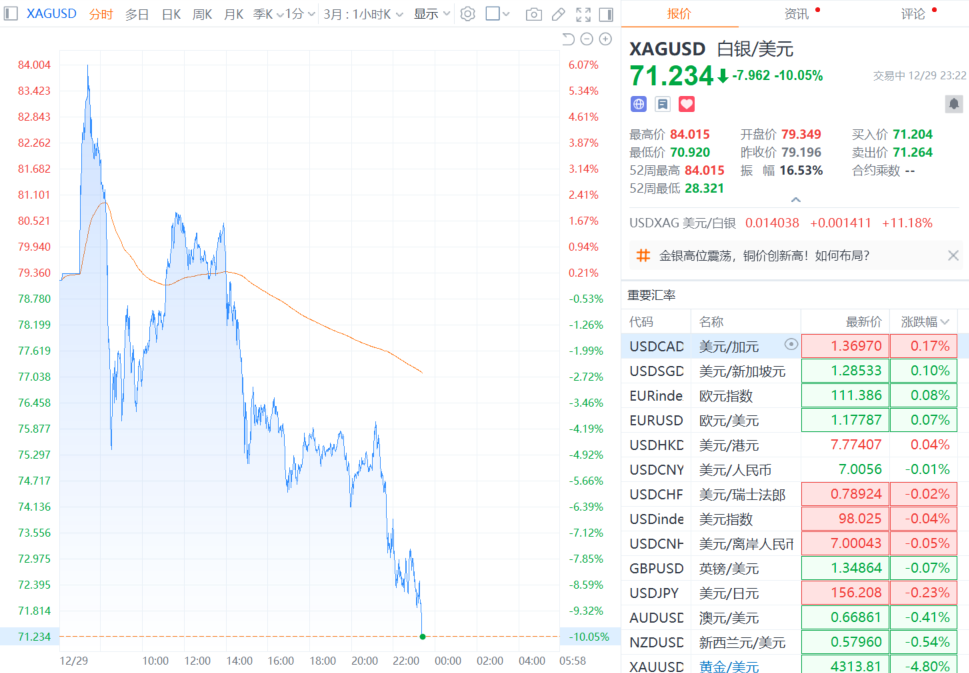Viewport: 969px width, 673px height.
Task: Zoom out the chart with minus icon
Action: pos(587,40)
